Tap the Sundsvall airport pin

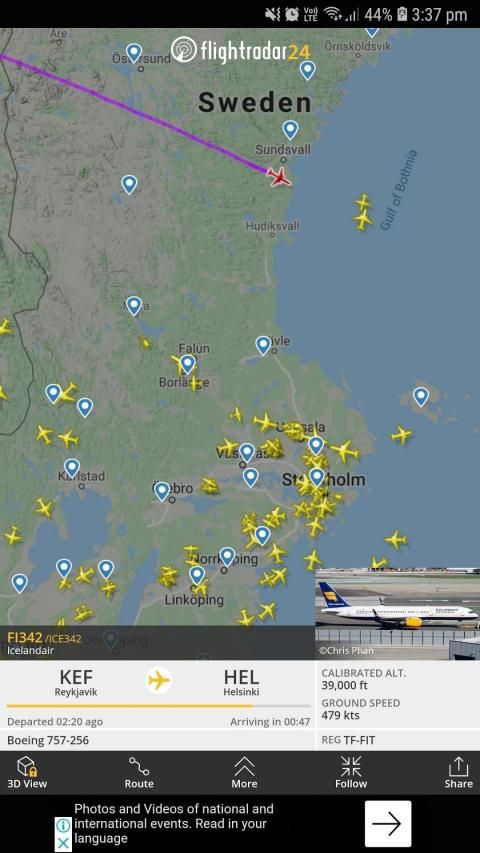tap(290, 129)
